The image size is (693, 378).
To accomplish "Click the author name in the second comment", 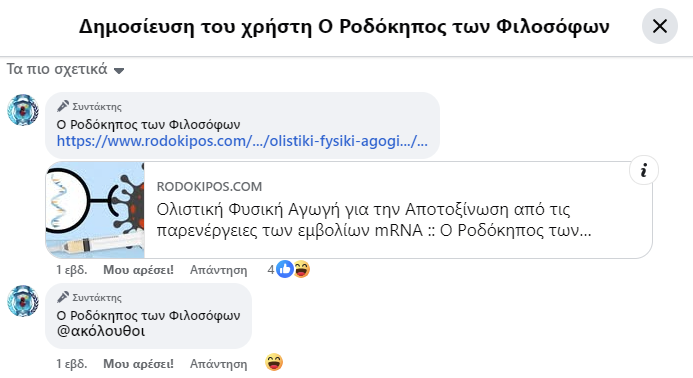I will pos(148,316).
